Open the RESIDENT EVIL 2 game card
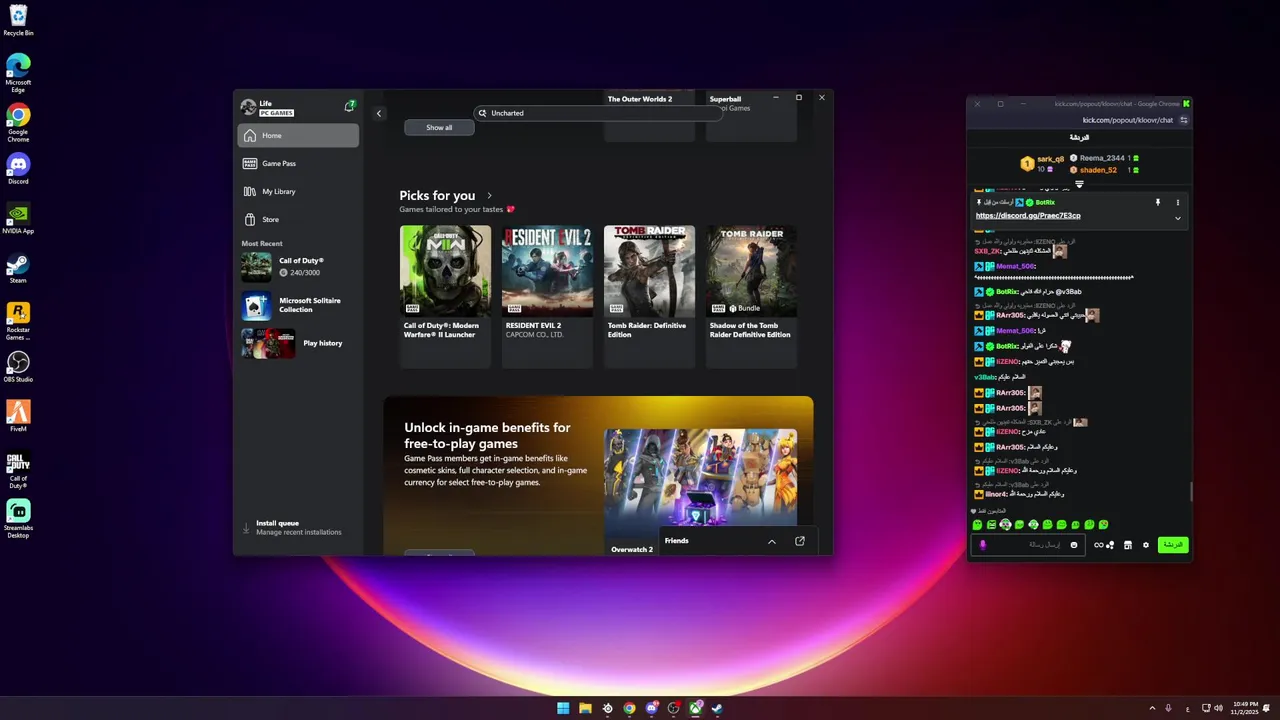 click(547, 296)
